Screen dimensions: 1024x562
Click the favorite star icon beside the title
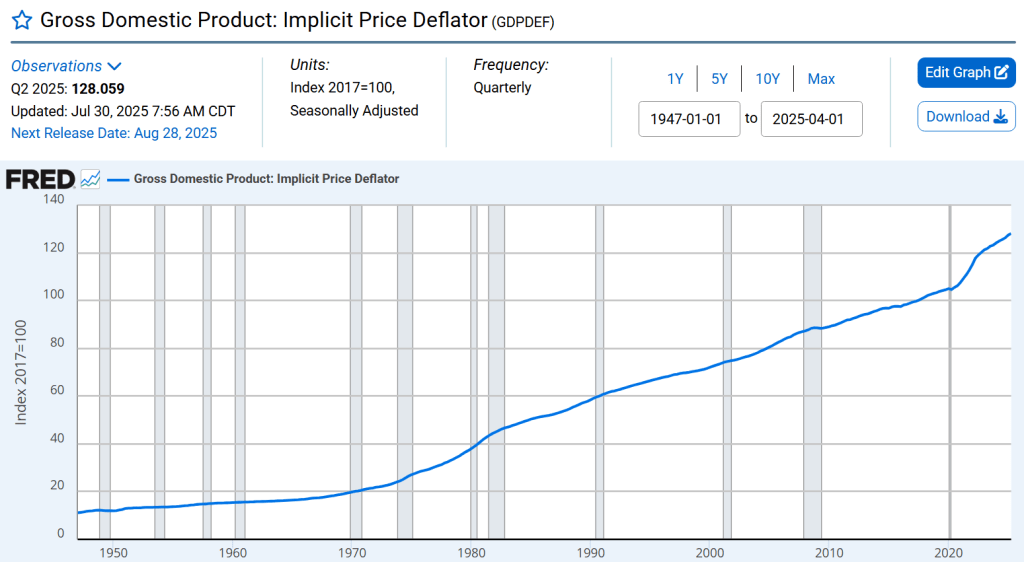[x=21, y=20]
